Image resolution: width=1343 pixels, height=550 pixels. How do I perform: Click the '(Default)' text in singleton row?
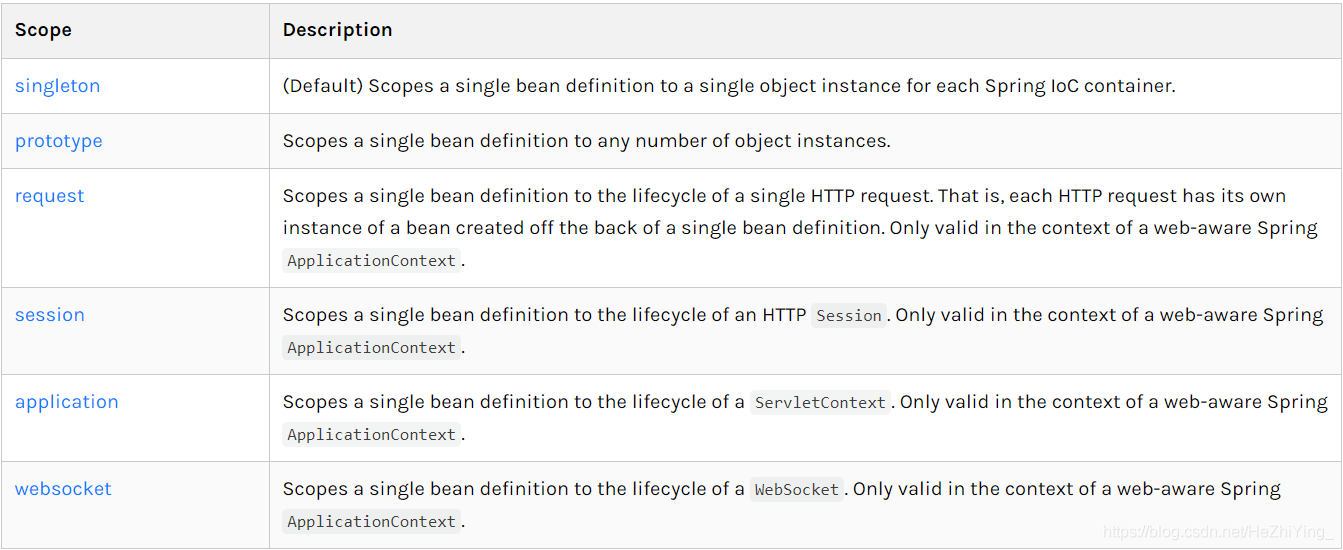tap(322, 86)
